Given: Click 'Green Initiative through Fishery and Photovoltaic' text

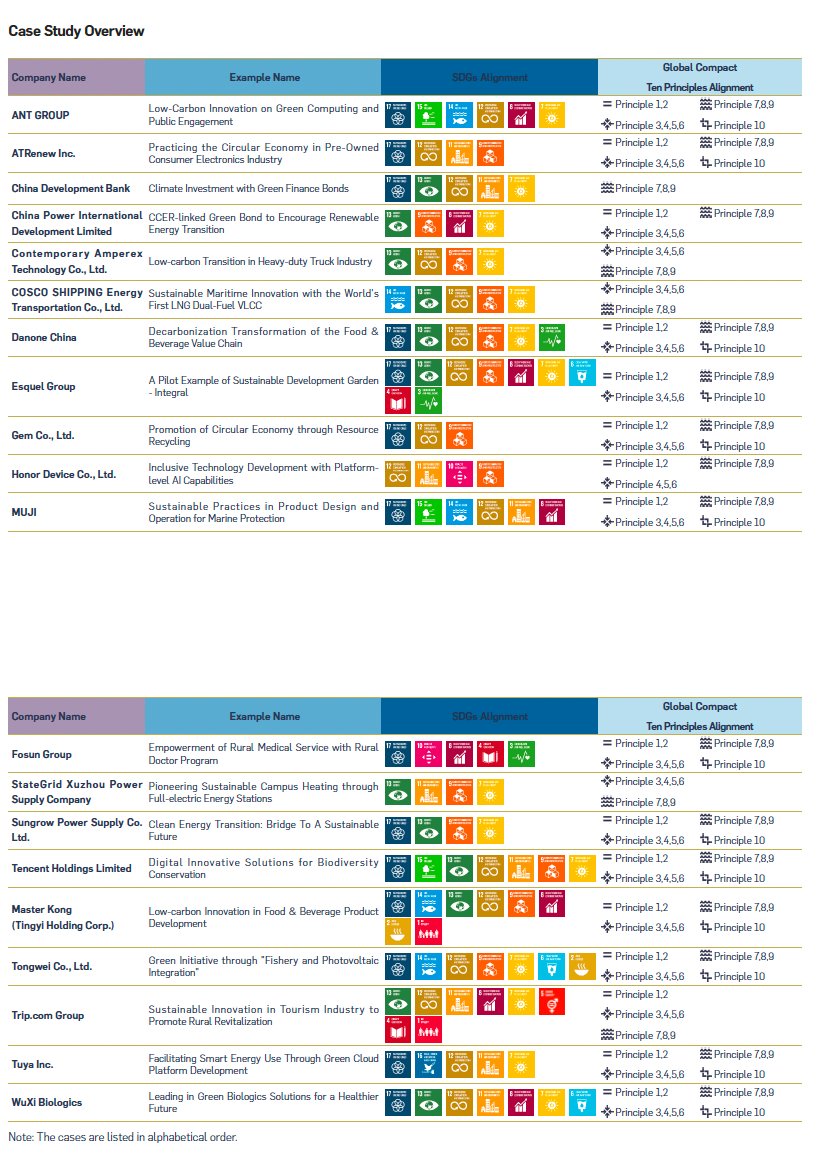Looking at the screenshot, I should [x=263, y=966].
